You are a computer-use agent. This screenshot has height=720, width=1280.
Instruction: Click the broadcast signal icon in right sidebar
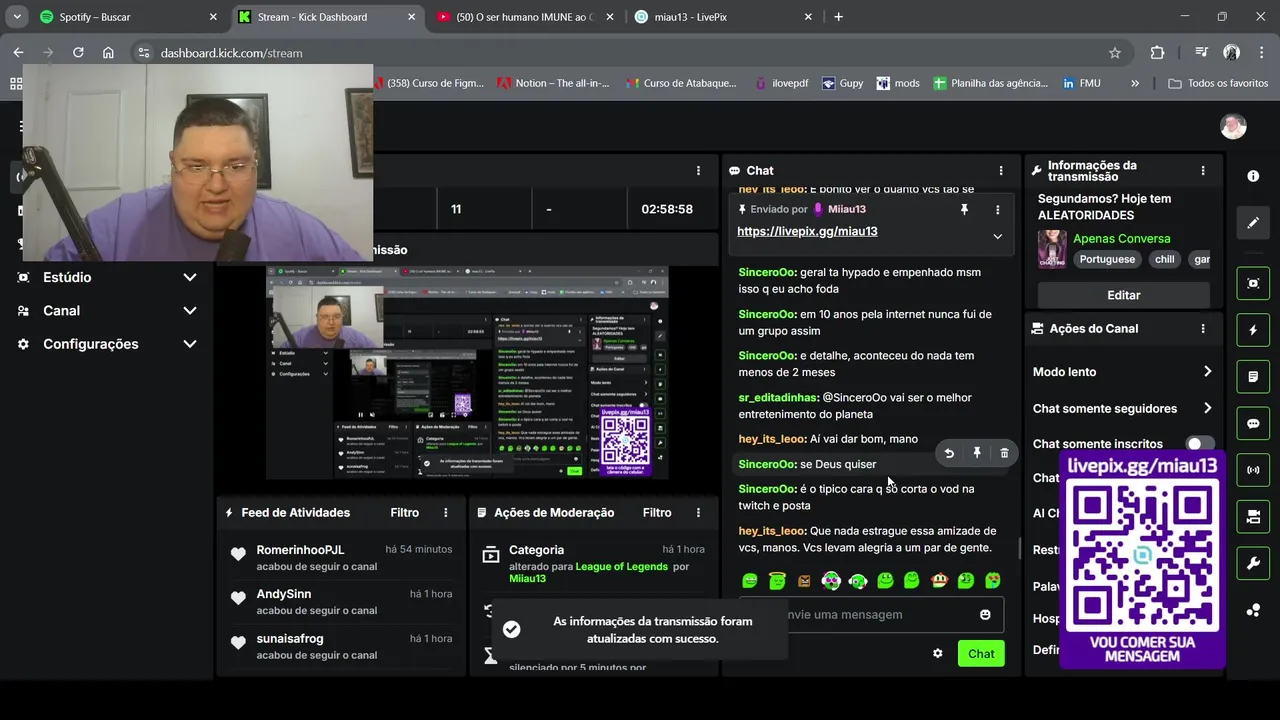[1253, 470]
